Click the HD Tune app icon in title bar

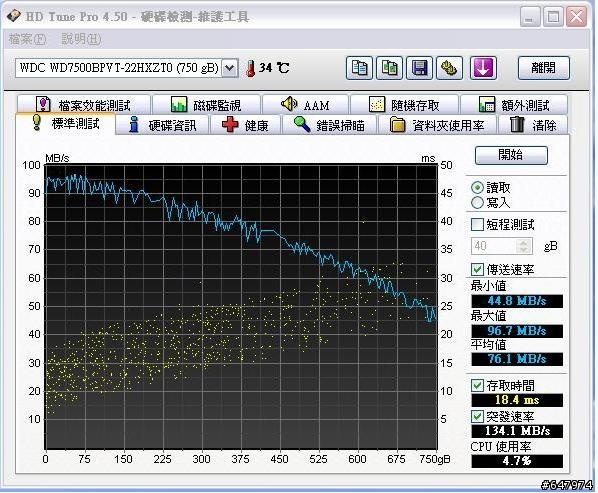point(14,16)
